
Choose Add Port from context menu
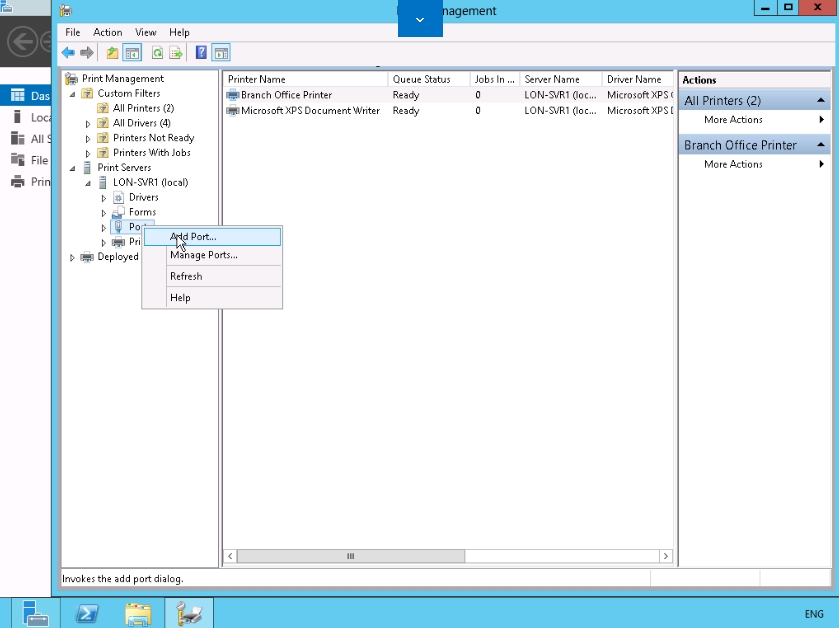coord(193,237)
